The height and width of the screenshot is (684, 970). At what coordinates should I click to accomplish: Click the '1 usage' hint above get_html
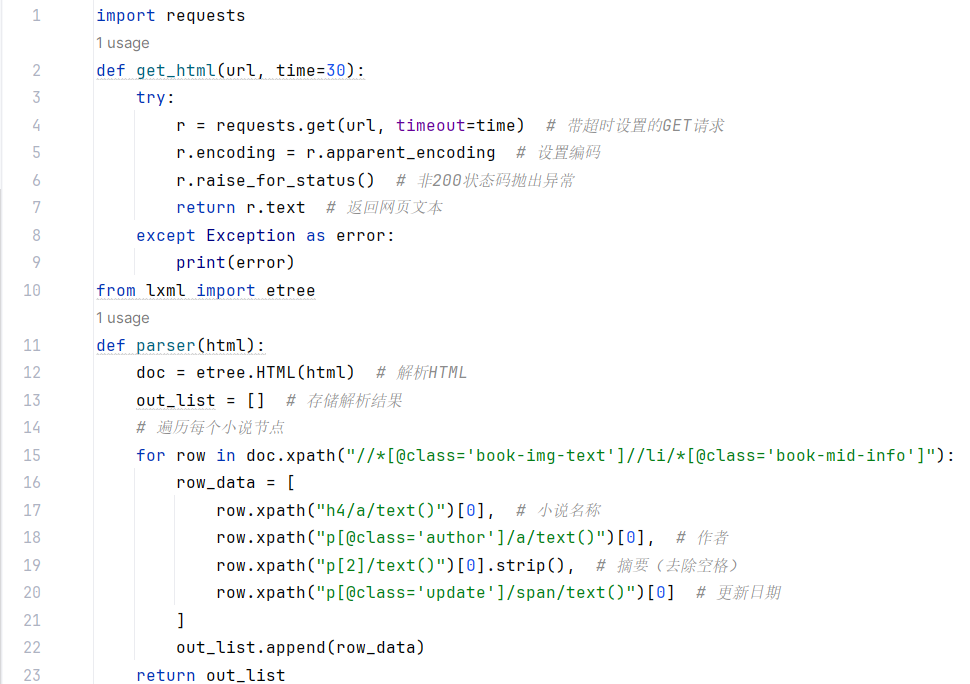(122, 43)
